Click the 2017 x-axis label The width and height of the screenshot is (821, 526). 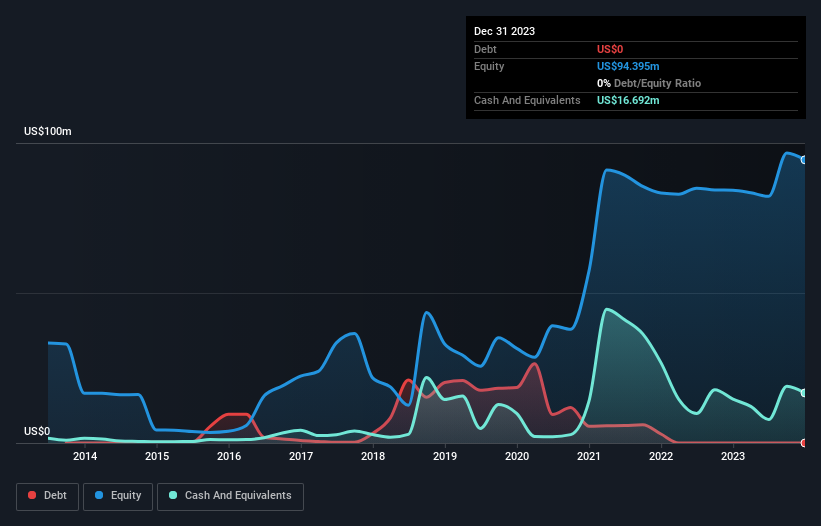[301, 456]
